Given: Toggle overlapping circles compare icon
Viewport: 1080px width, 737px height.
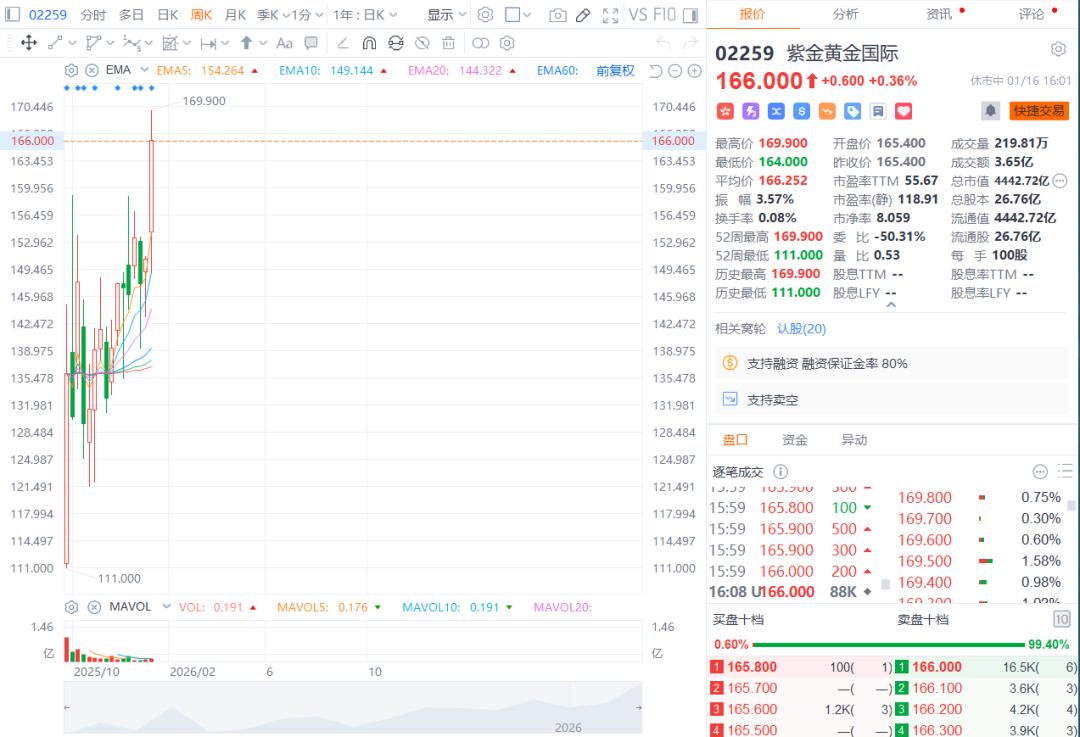Looking at the screenshot, I should coord(481,43).
